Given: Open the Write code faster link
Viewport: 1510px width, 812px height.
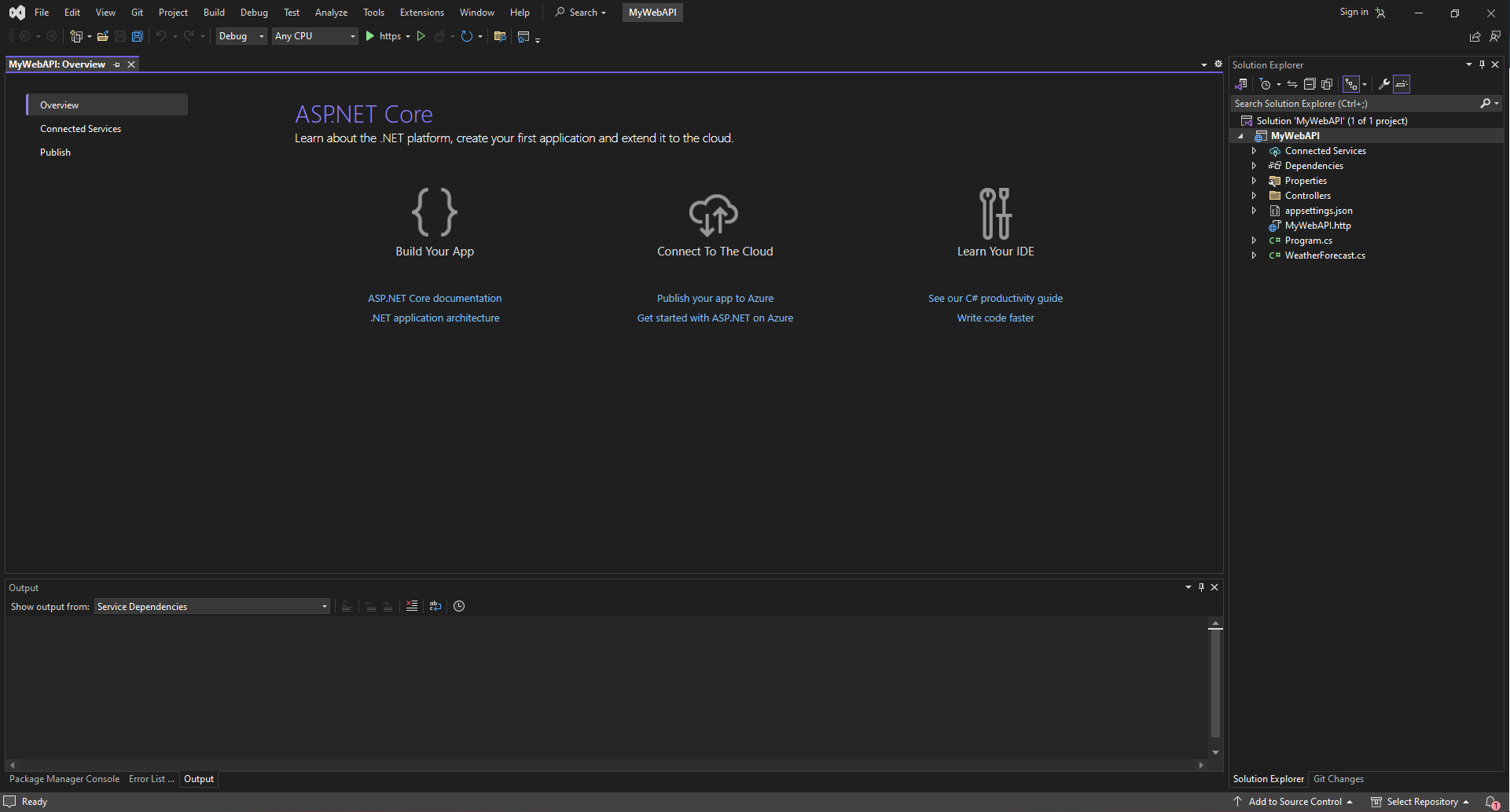Looking at the screenshot, I should (995, 318).
